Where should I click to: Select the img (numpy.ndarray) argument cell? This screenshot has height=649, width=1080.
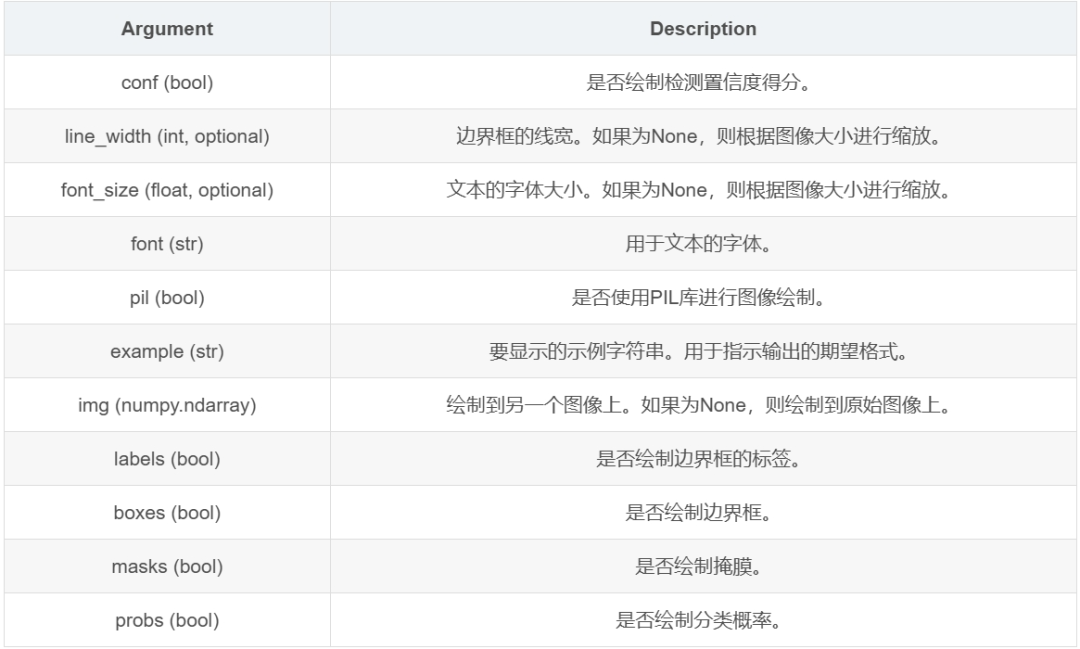coord(167,406)
